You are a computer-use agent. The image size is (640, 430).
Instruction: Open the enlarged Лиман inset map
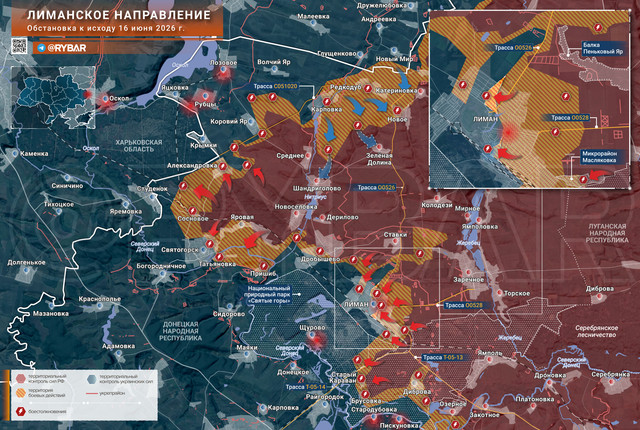(529, 99)
